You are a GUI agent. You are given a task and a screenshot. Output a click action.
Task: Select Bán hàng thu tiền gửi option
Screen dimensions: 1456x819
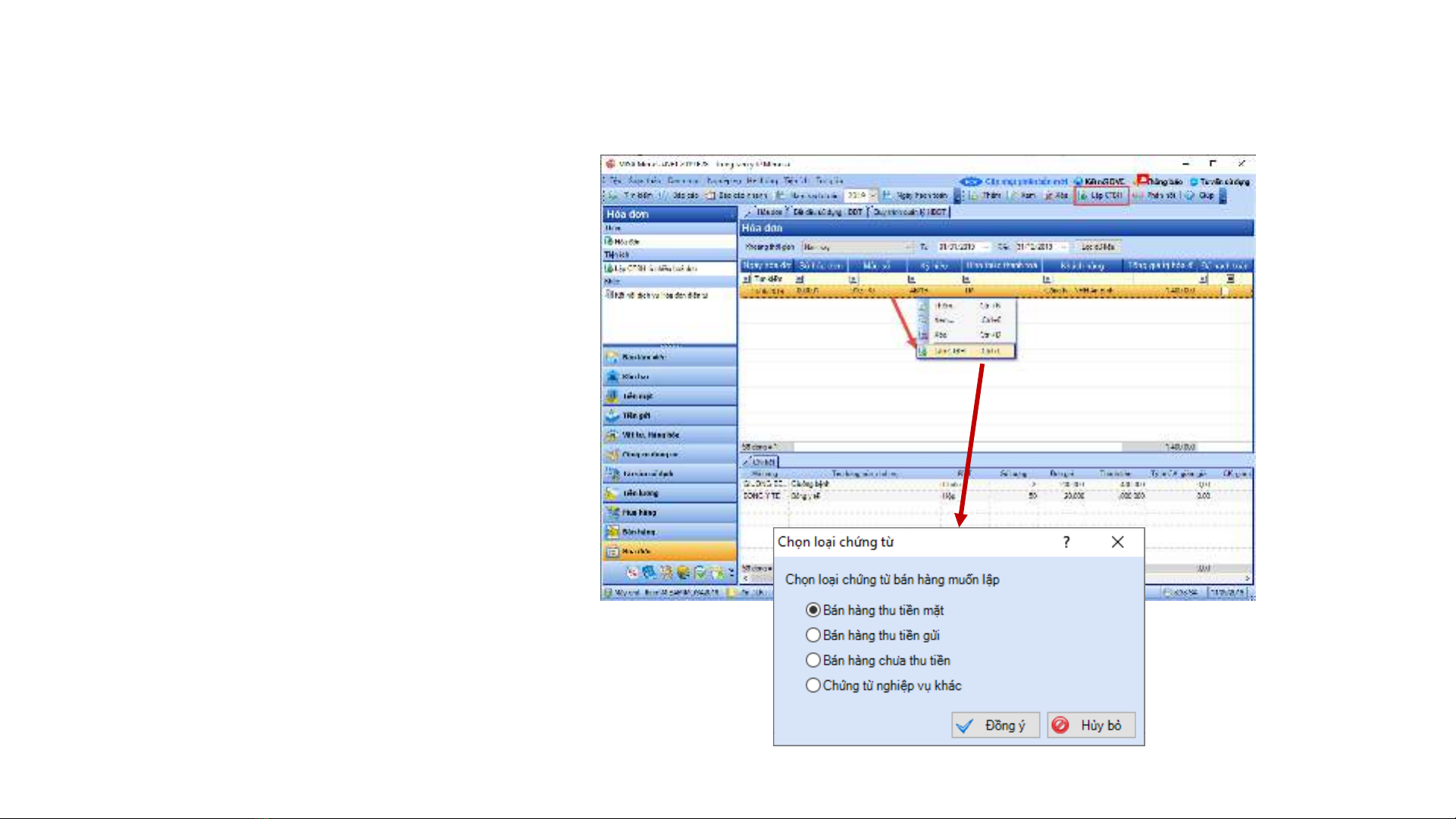pyautogui.click(x=813, y=635)
